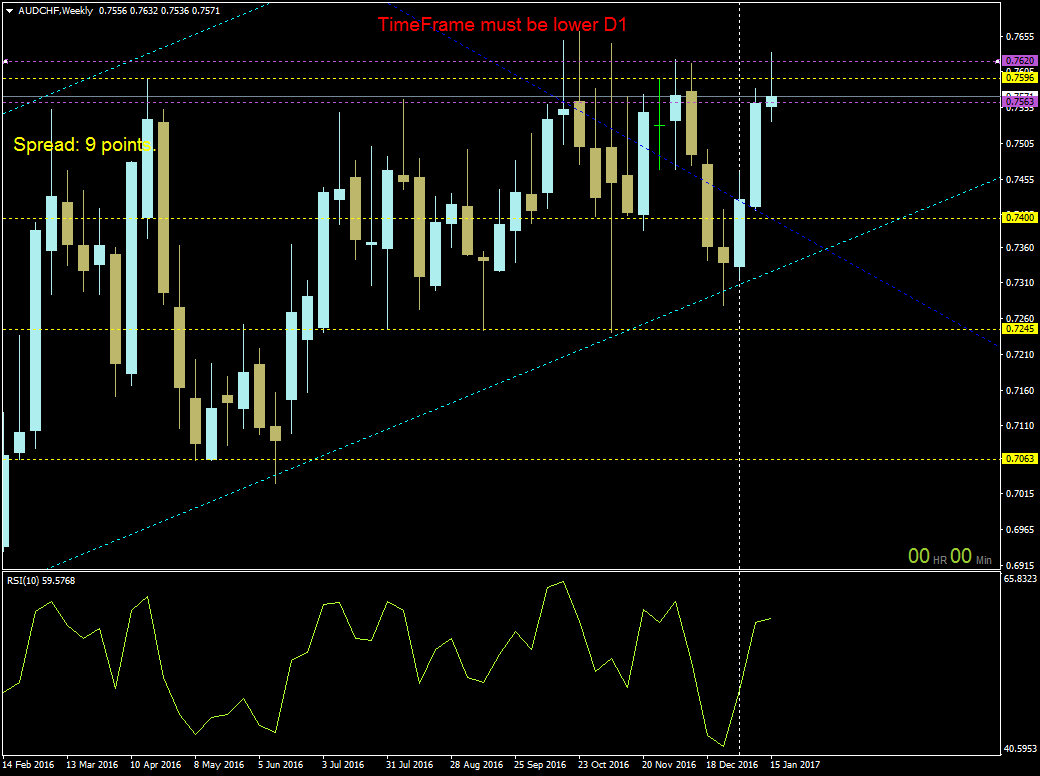1040x776 pixels.
Task: Click the 15 Jan 2017 date label
Action: pos(795,765)
